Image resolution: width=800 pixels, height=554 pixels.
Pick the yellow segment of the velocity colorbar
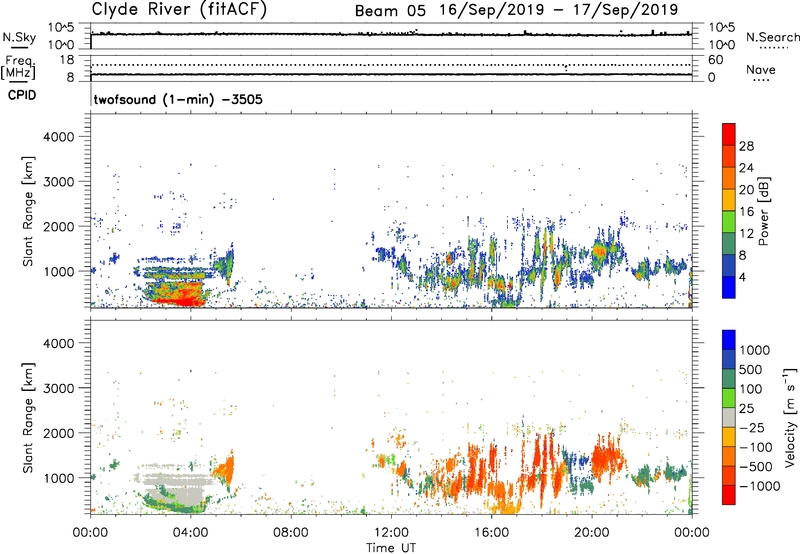[729, 437]
